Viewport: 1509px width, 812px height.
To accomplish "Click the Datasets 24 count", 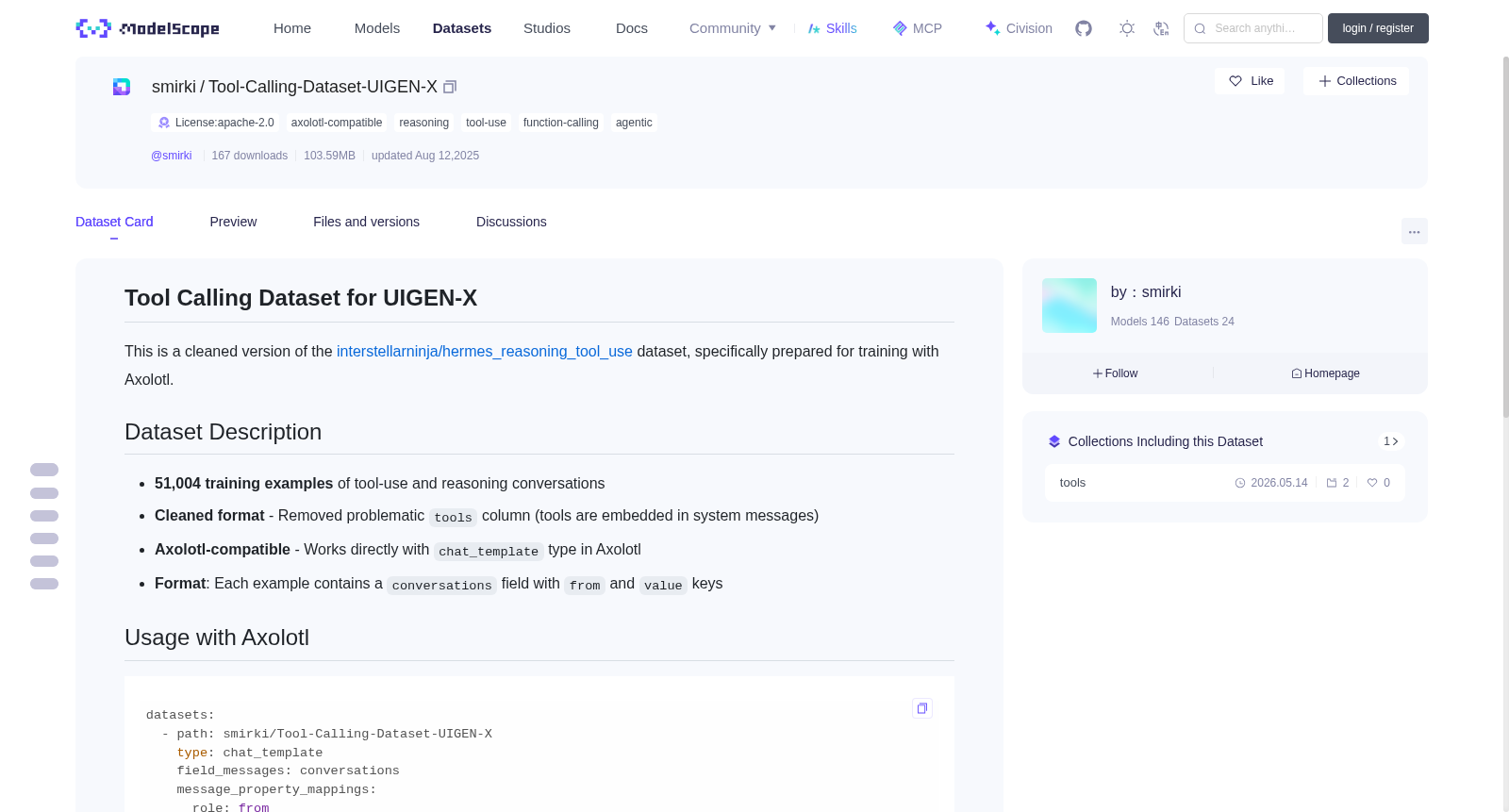I will [1204, 322].
